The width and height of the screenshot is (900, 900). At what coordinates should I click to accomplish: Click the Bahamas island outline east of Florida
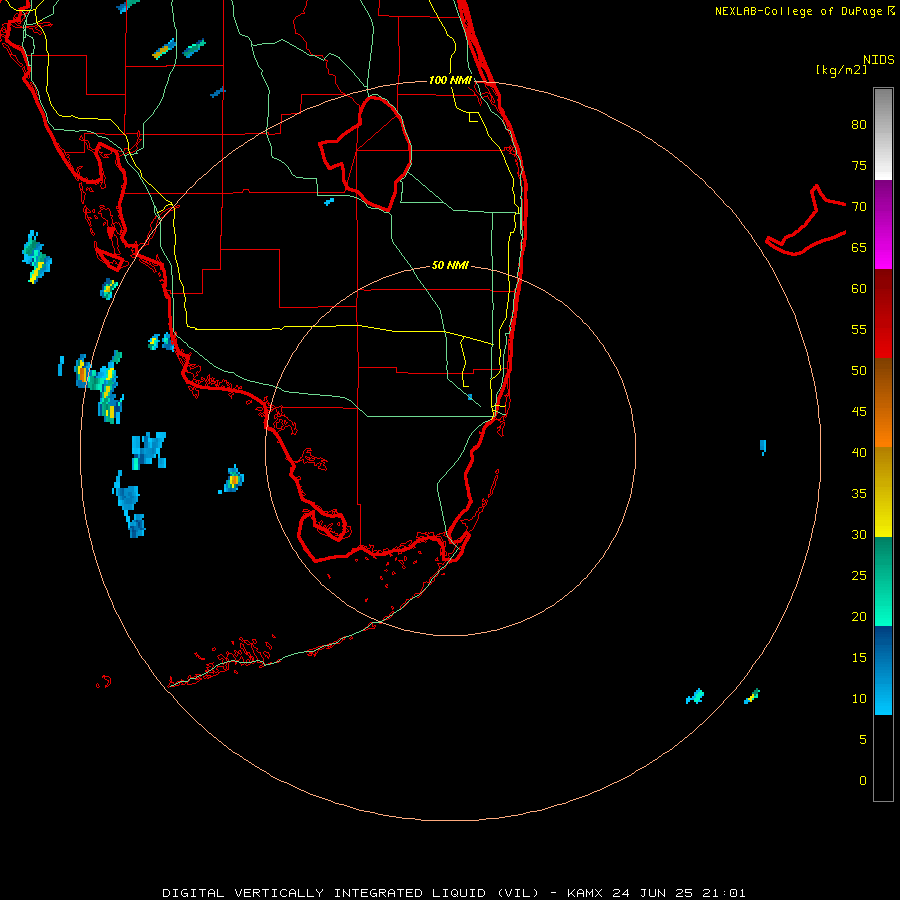pos(806,220)
